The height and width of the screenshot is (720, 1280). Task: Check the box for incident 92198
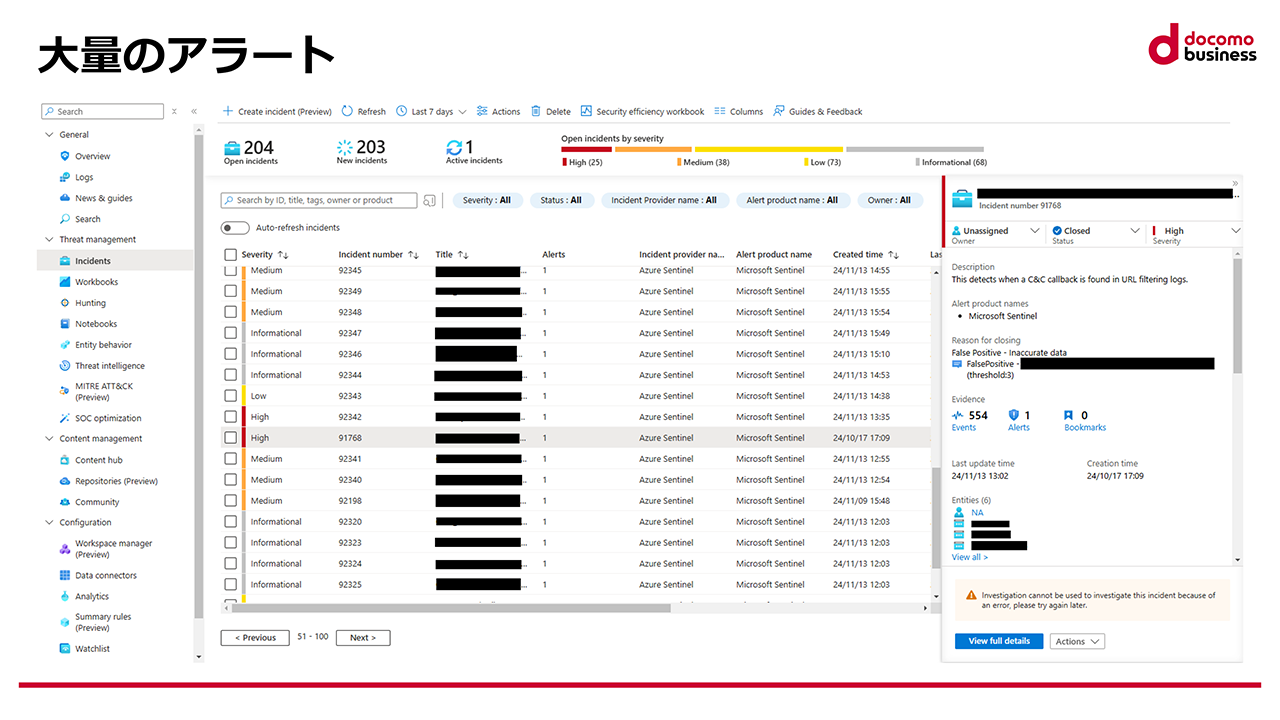[231, 501]
